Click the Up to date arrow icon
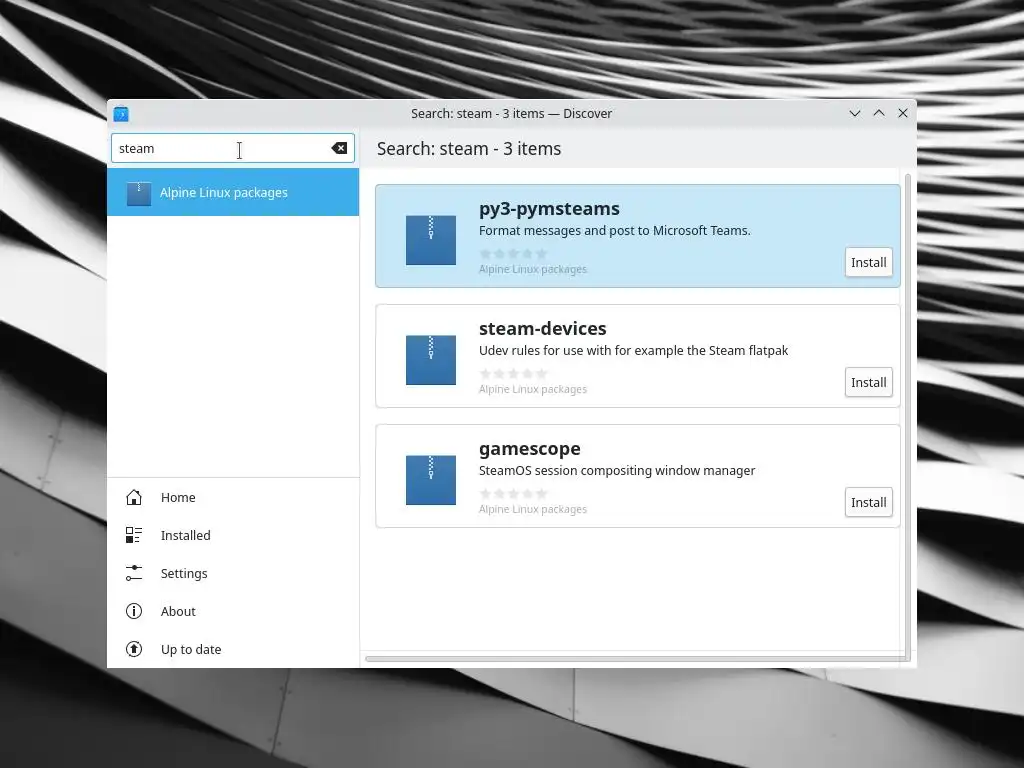1024x768 pixels. [134, 649]
